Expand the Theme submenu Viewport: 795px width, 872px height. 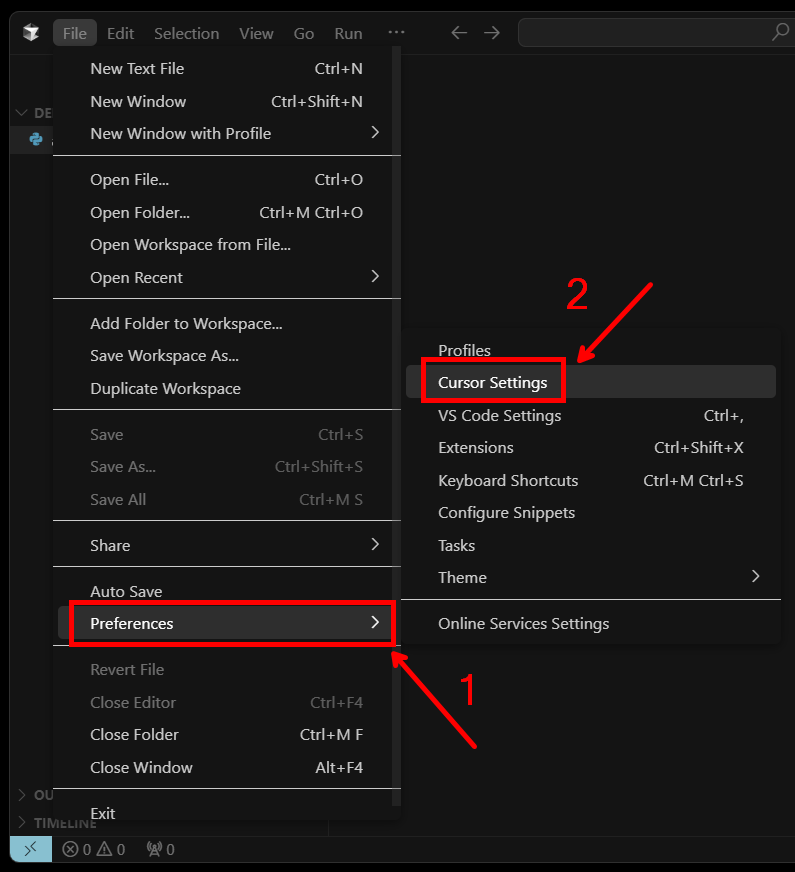590,577
